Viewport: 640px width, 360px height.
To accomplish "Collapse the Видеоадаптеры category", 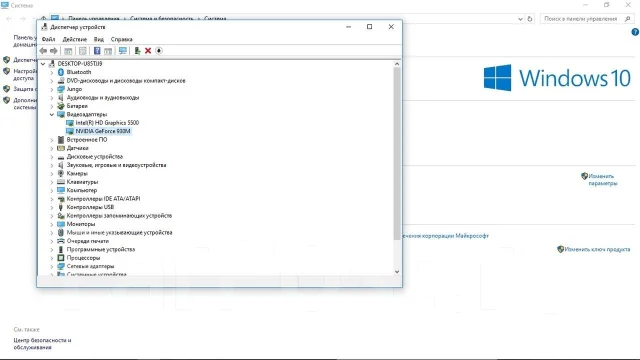I will 52,114.
